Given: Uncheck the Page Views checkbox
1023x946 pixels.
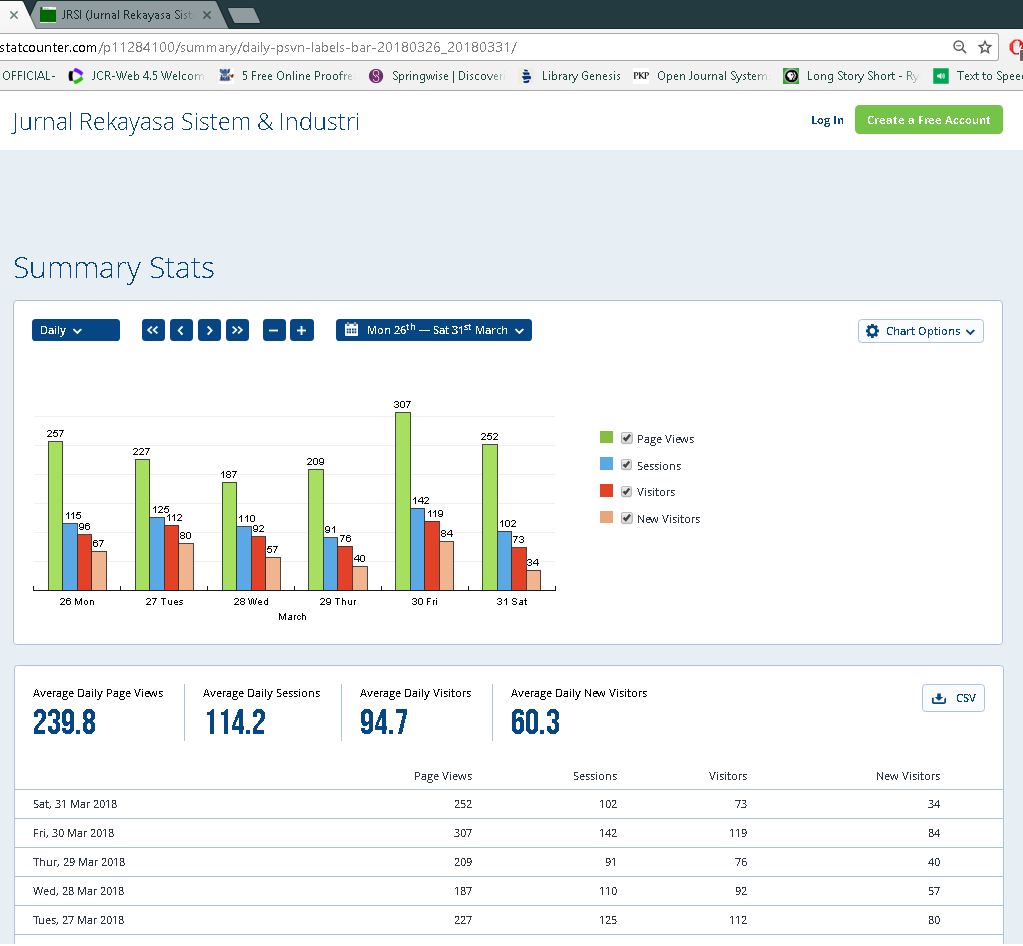Looking at the screenshot, I should tap(627, 439).
